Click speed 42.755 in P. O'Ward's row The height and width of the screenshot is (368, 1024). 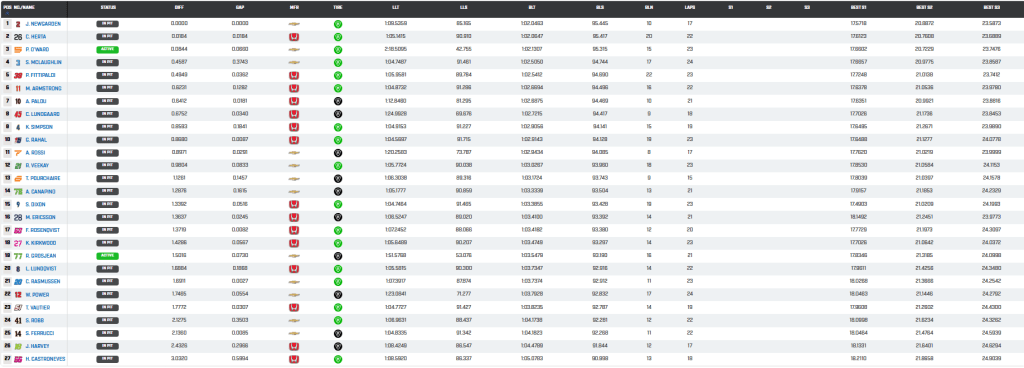(x=464, y=50)
